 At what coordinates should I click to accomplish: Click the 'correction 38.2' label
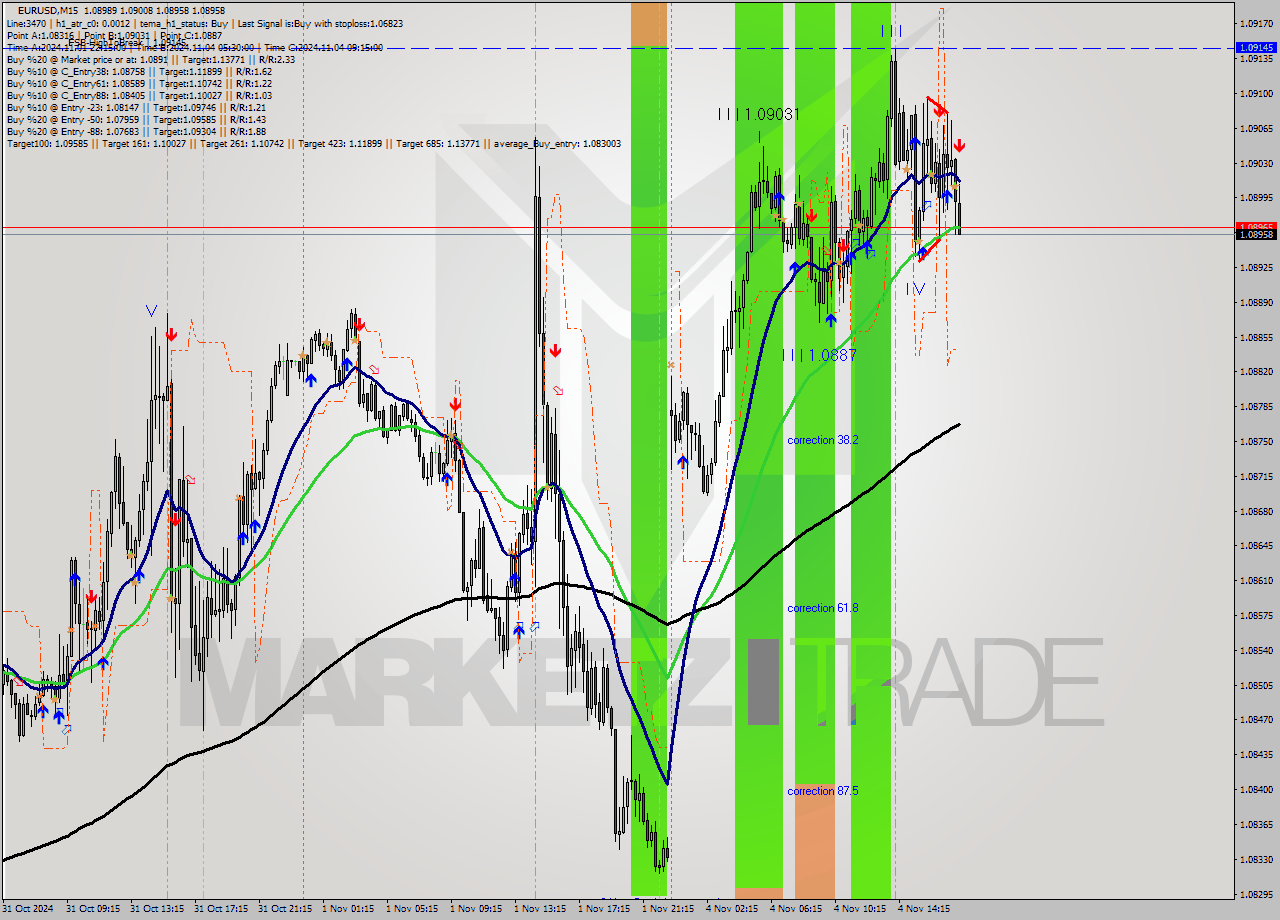click(822, 440)
